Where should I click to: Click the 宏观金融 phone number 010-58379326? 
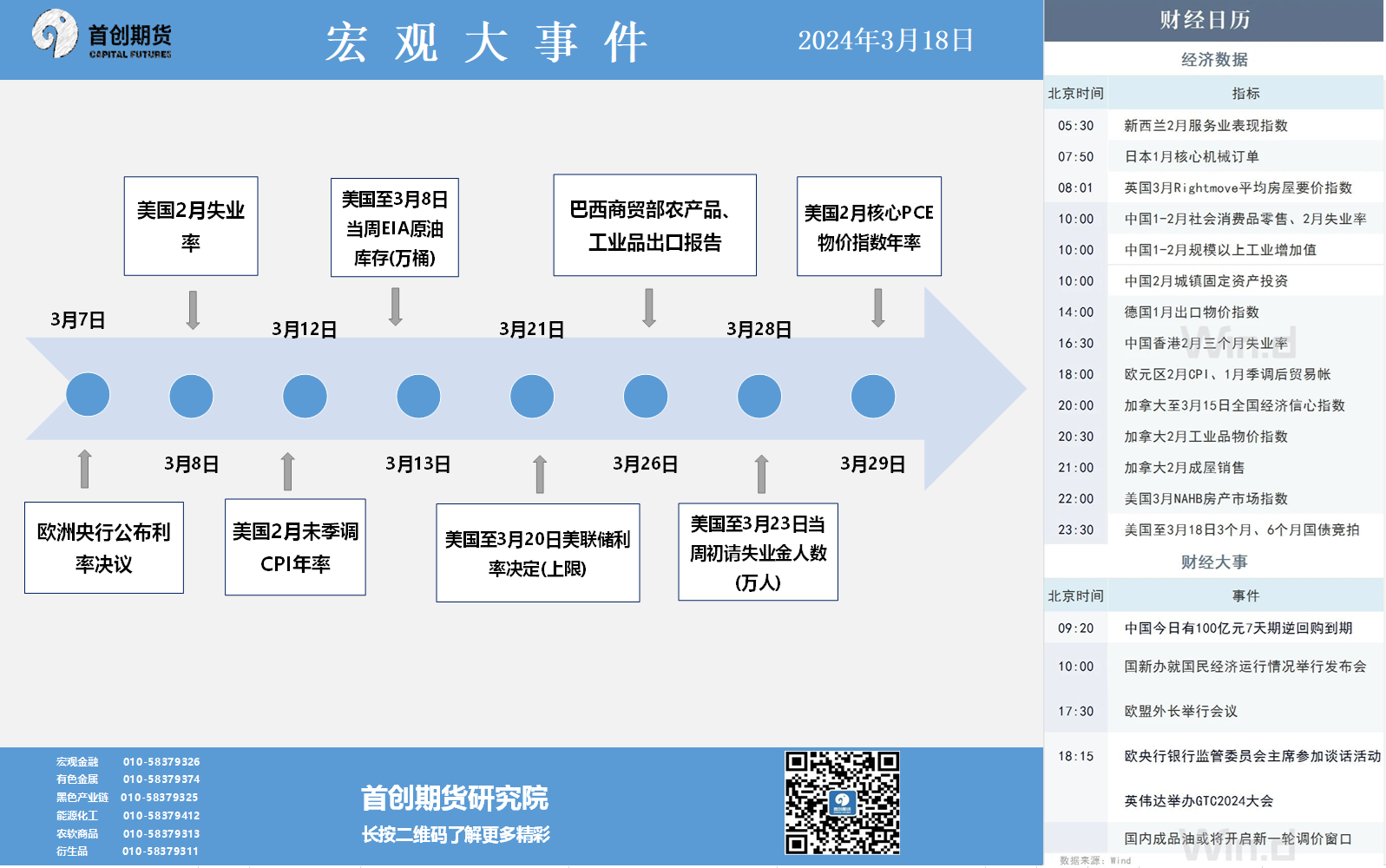[161, 762]
